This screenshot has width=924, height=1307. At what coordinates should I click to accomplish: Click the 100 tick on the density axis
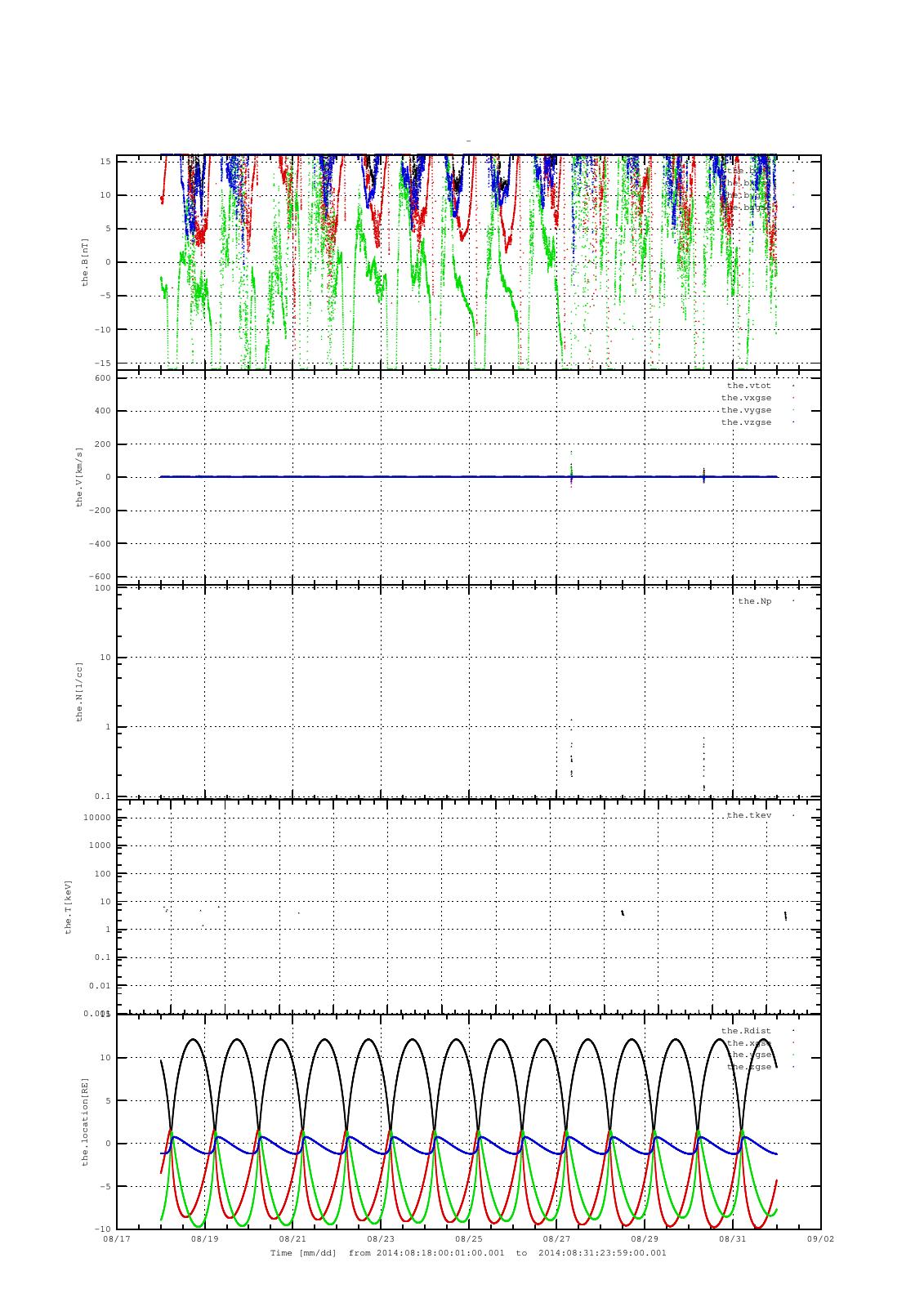[x=103, y=588]
